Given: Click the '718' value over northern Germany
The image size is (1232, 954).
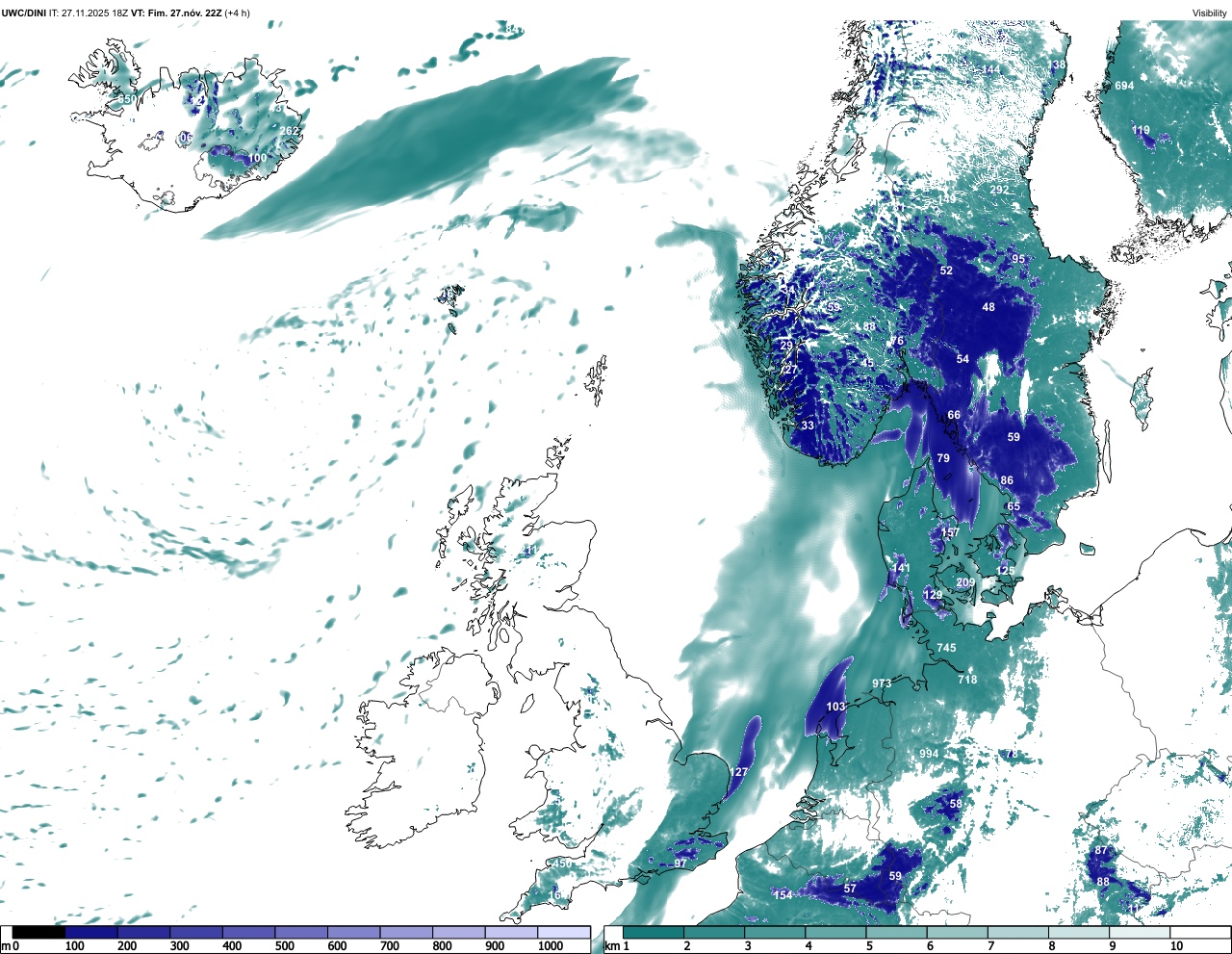Looking at the screenshot, I should click(x=967, y=680).
